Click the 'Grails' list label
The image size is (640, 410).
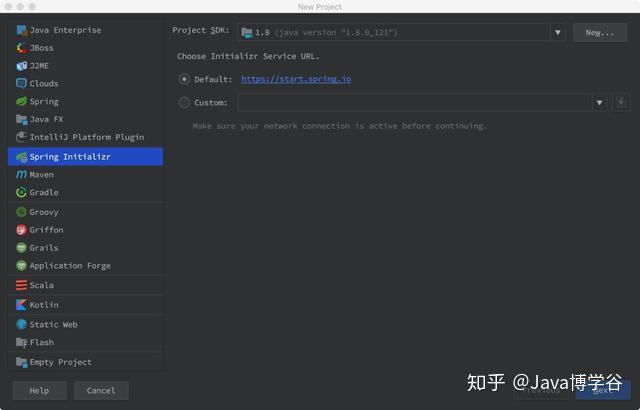point(44,248)
